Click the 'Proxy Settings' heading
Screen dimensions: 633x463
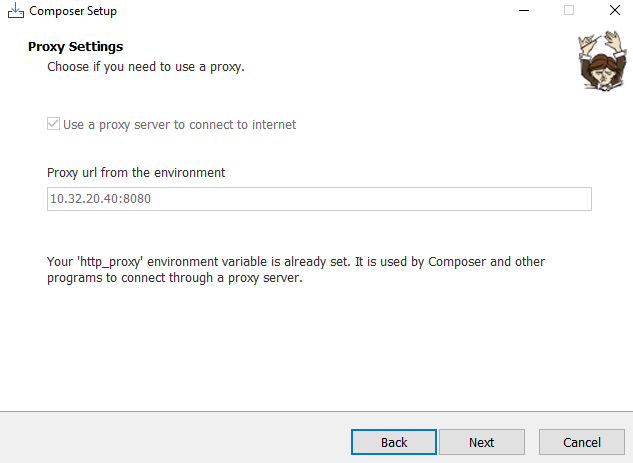(x=75, y=47)
